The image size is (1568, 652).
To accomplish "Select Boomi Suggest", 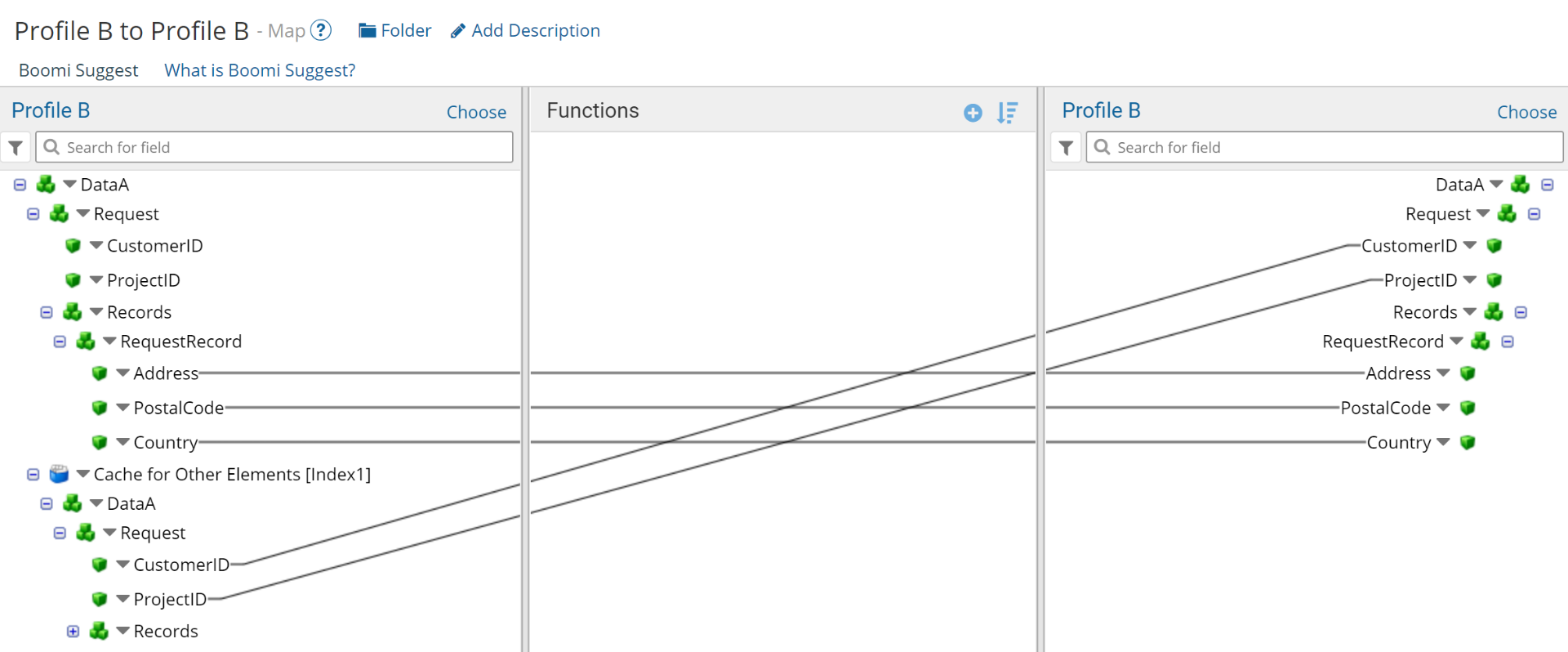I will click(78, 70).
